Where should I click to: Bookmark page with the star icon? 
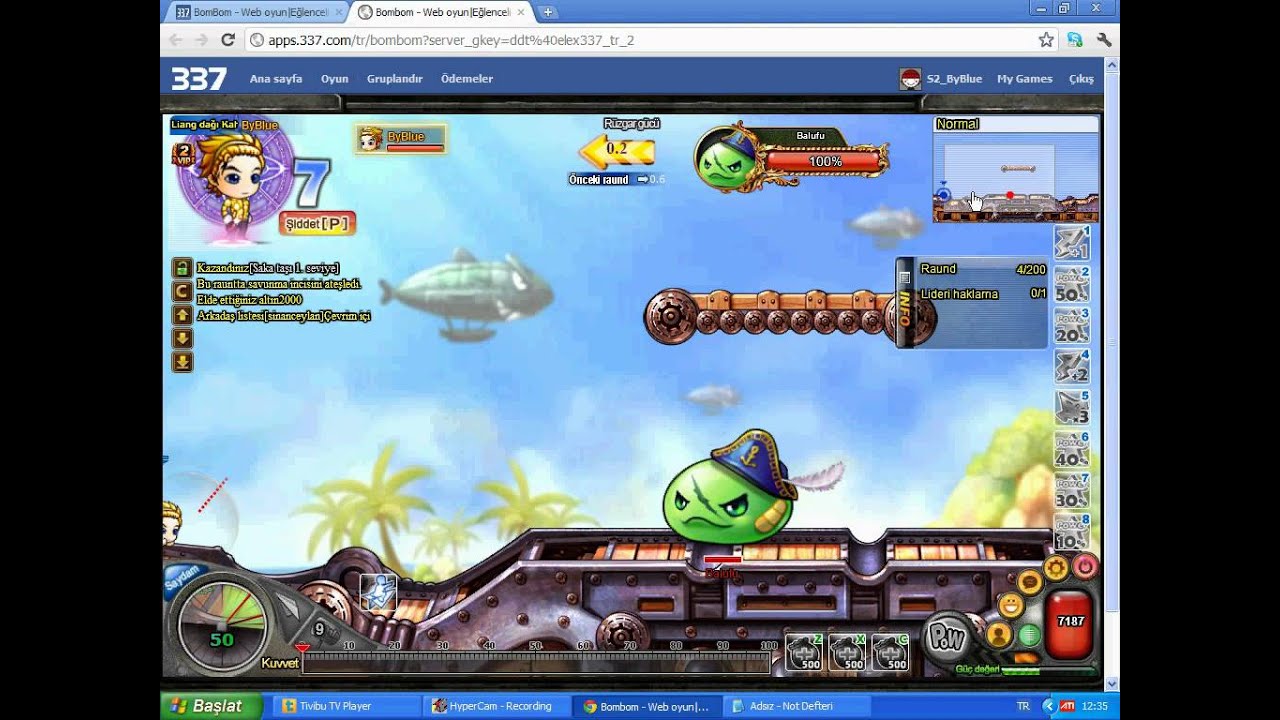1046,40
